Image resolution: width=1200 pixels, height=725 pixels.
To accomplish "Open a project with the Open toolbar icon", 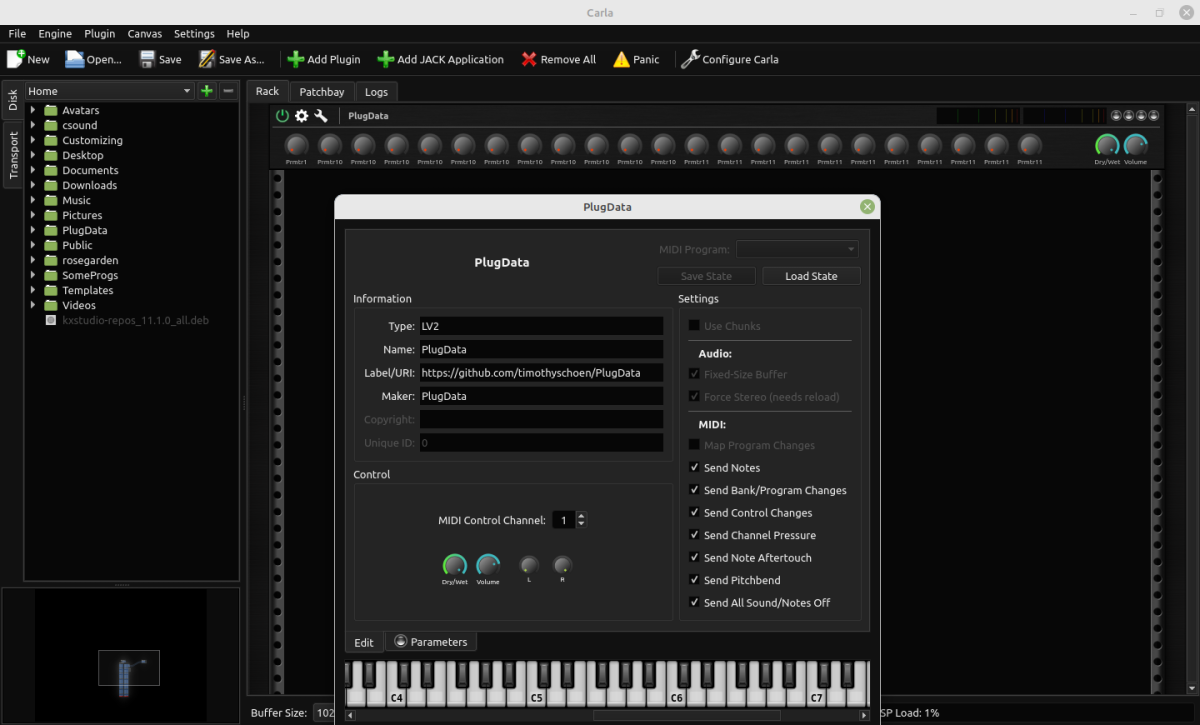I will pos(75,59).
